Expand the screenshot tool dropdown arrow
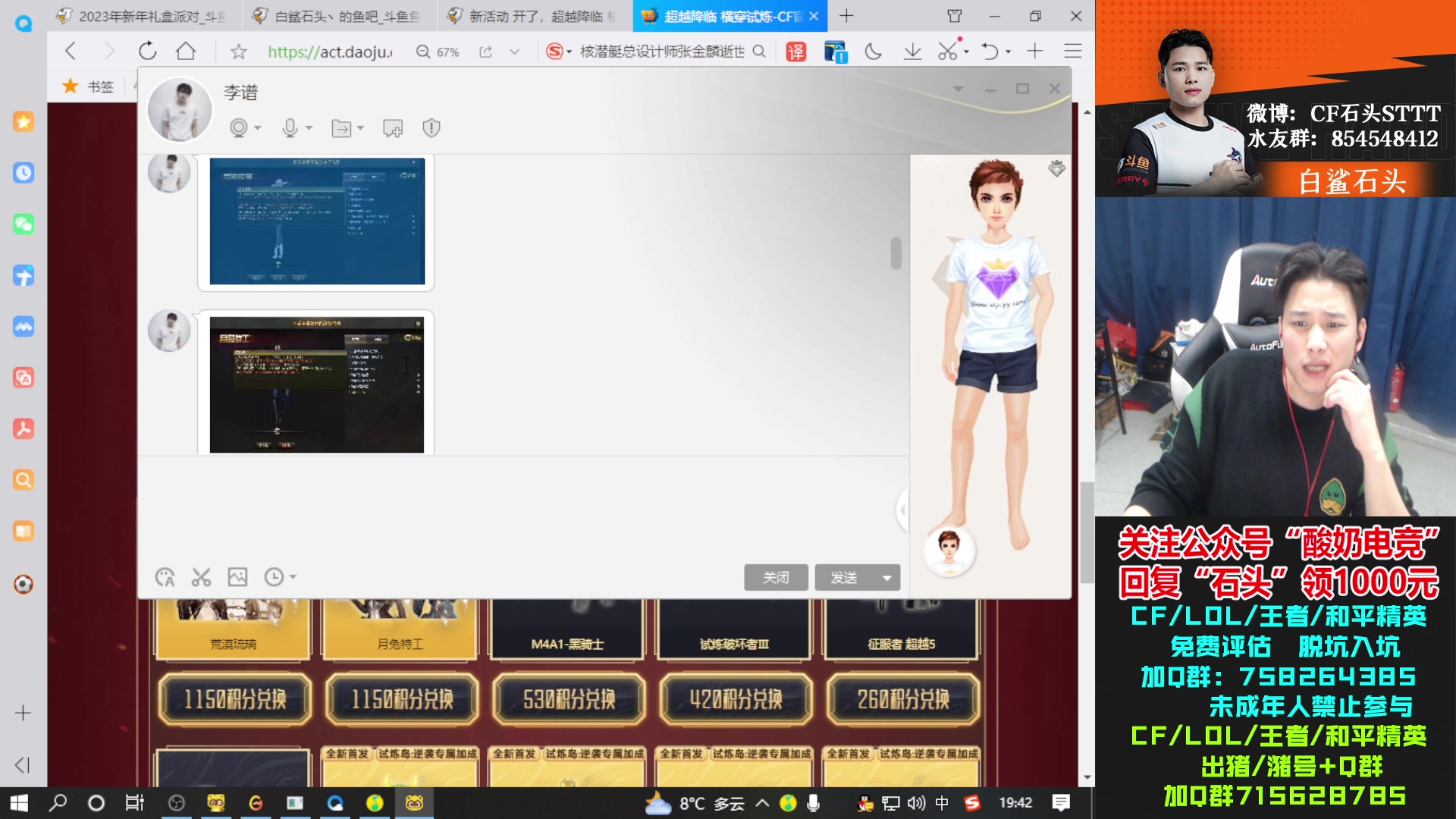Viewport: 1456px width, 819px height. point(966,52)
